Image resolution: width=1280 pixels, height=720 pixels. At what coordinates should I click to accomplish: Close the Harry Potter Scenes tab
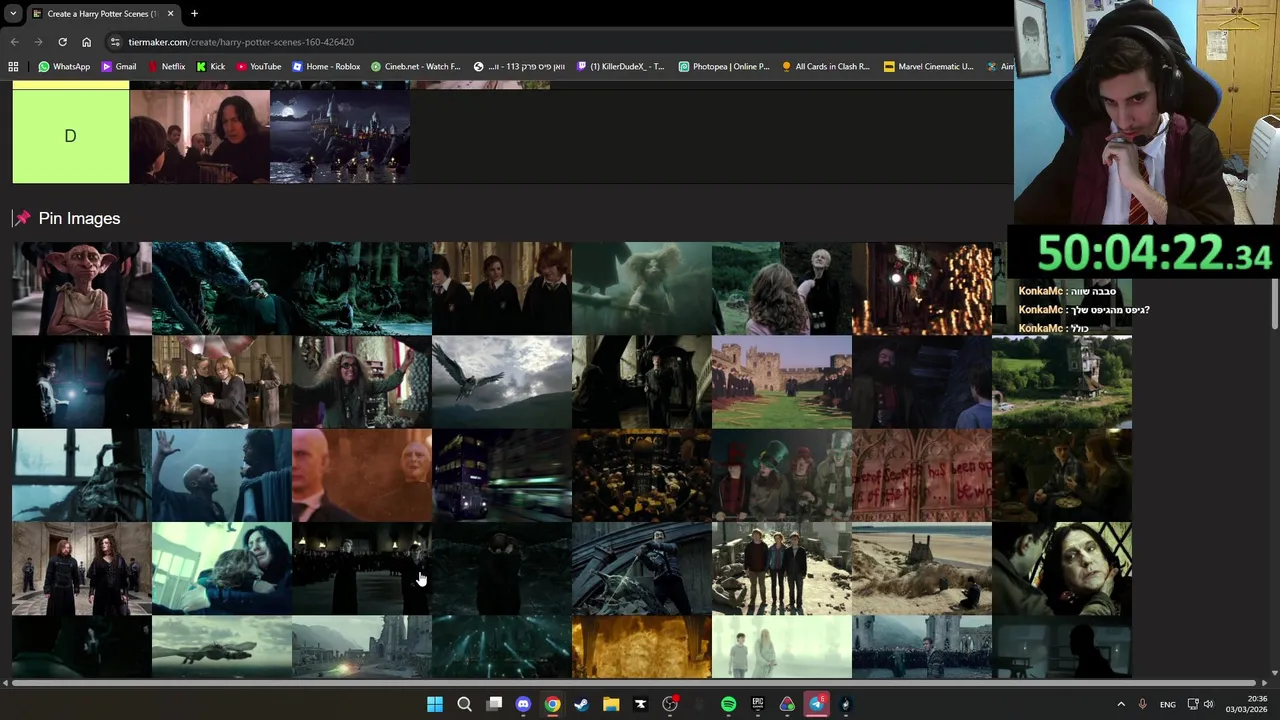[x=170, y=13]
